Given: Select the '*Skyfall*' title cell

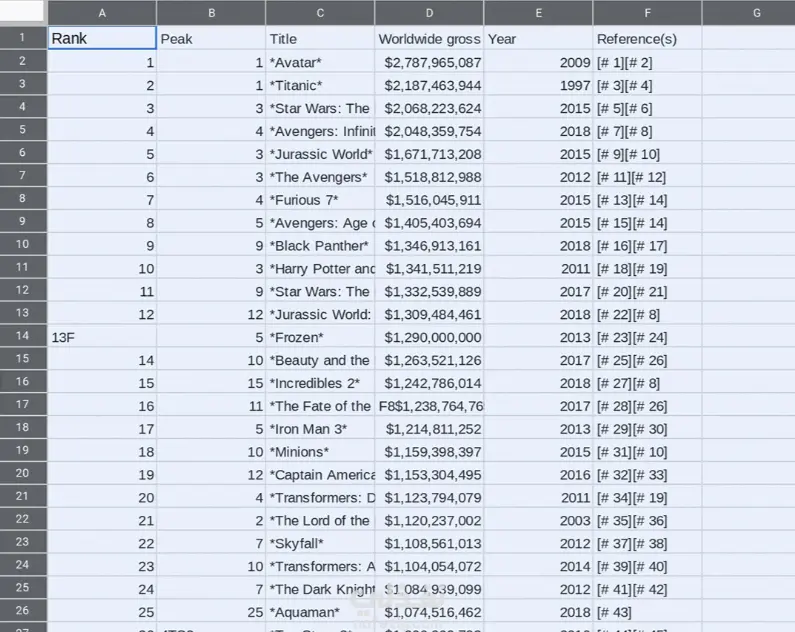Looking at the screenshot, I should pos(320,543).
